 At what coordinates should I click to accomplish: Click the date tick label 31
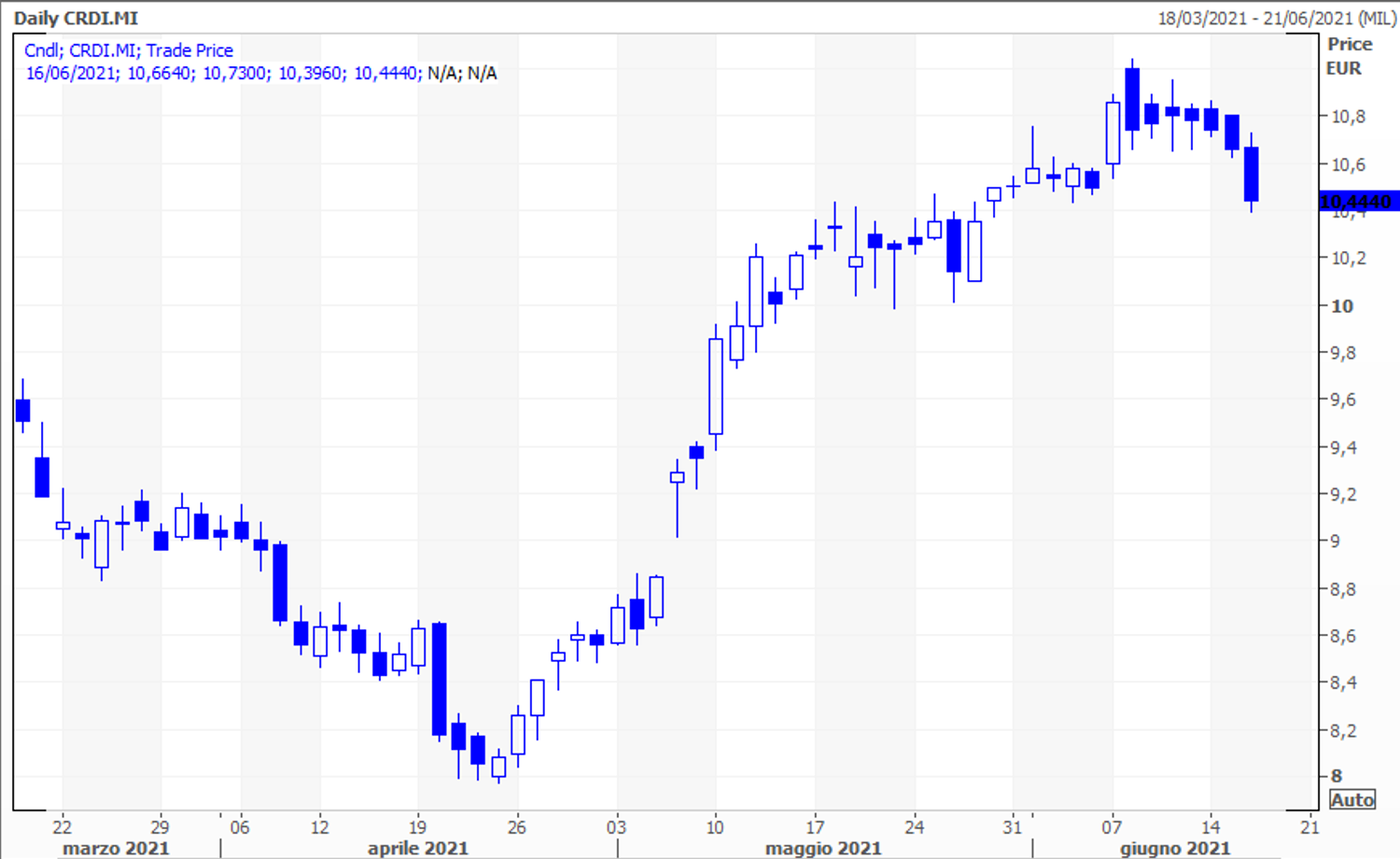1013,826
